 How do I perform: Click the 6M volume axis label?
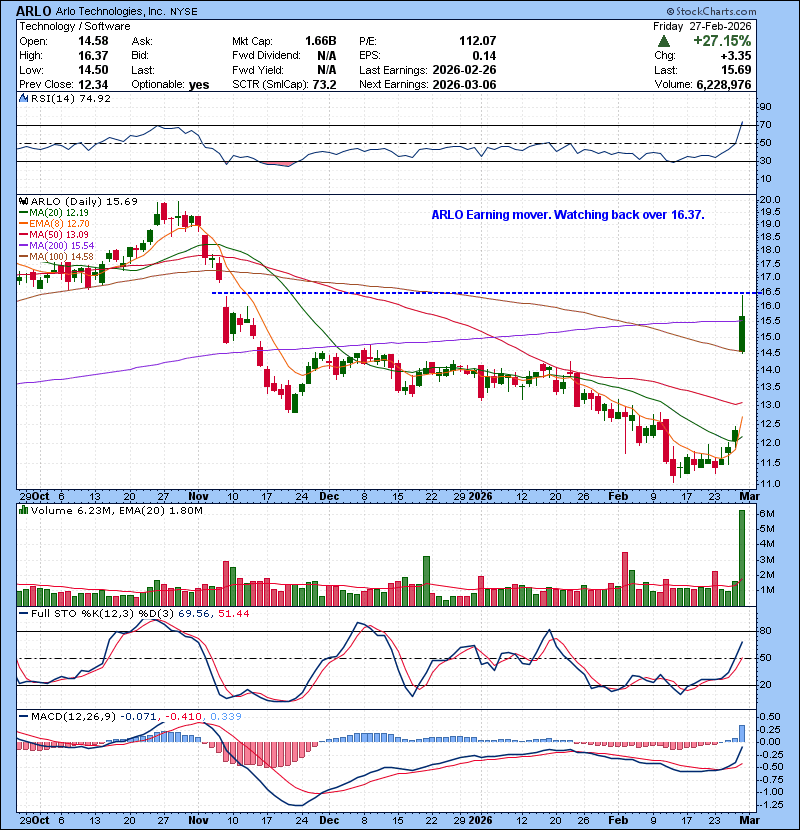coord(767,514)
